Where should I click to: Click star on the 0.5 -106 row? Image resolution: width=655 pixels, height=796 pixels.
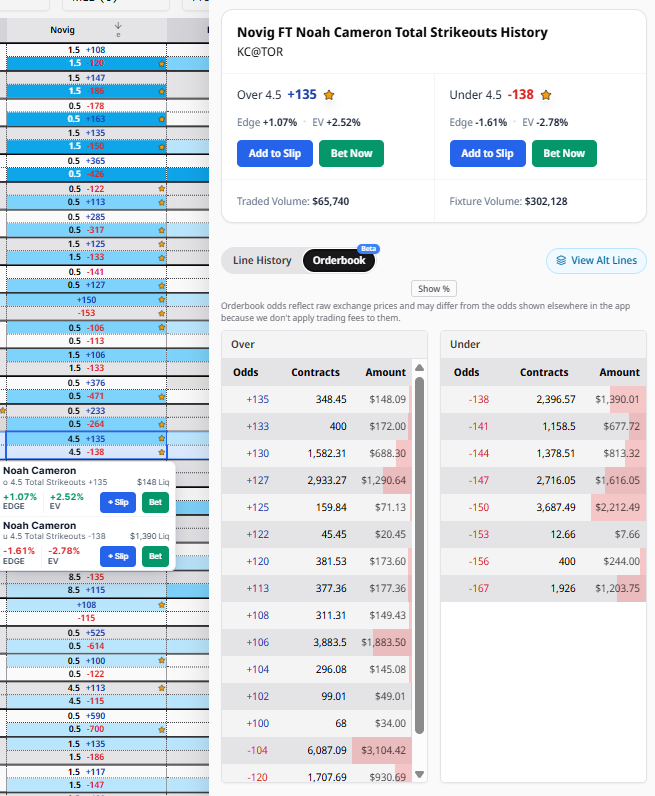click(161, 327)
